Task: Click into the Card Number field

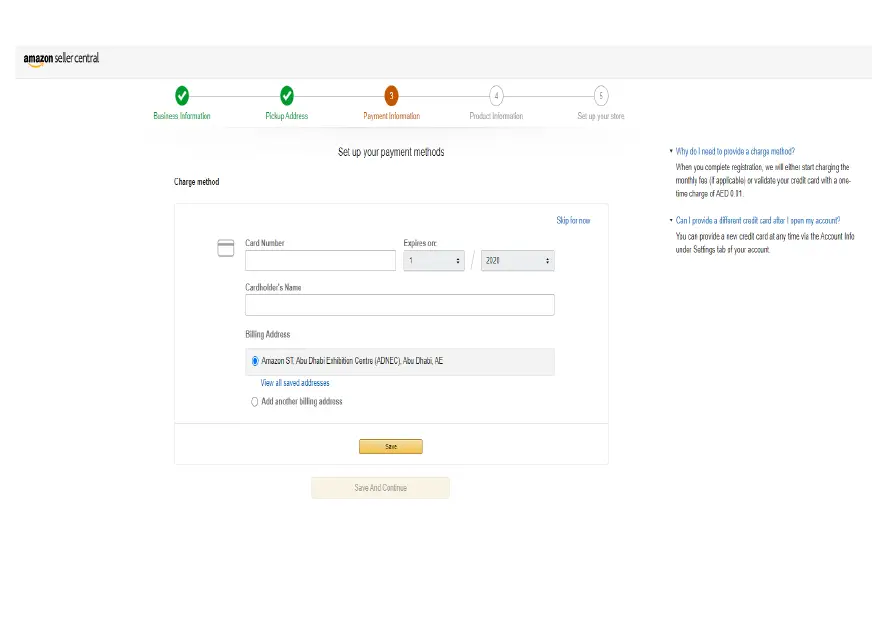Action: (x=320, y=260)
